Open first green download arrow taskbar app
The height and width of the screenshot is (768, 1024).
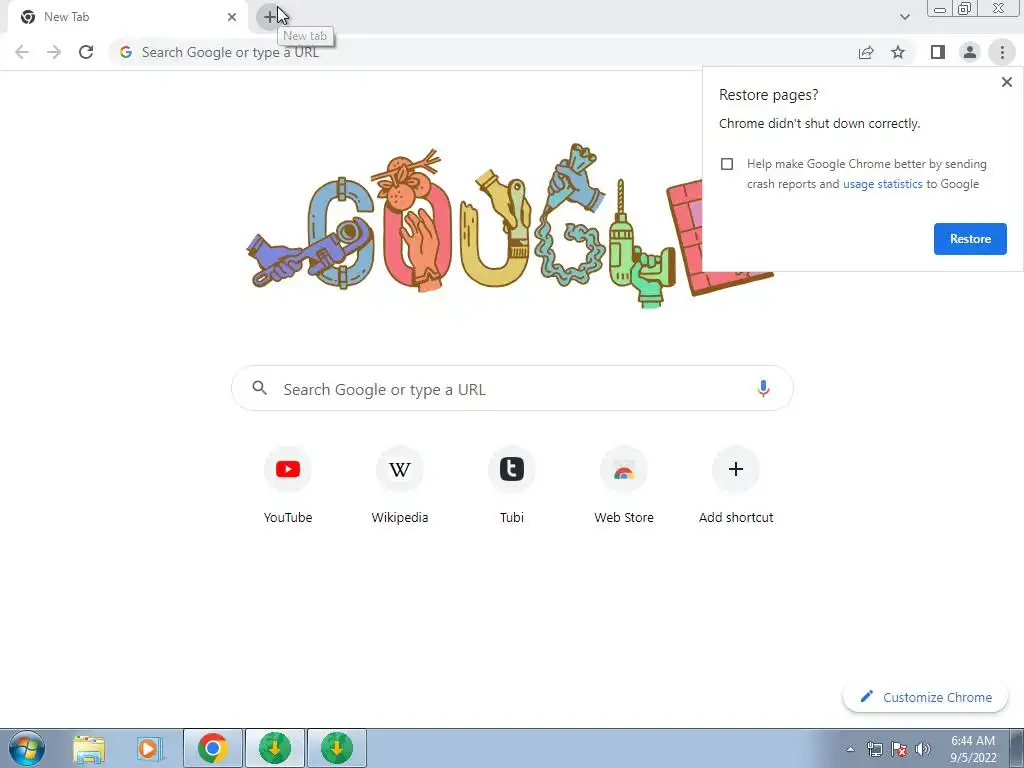pos(274,748)
